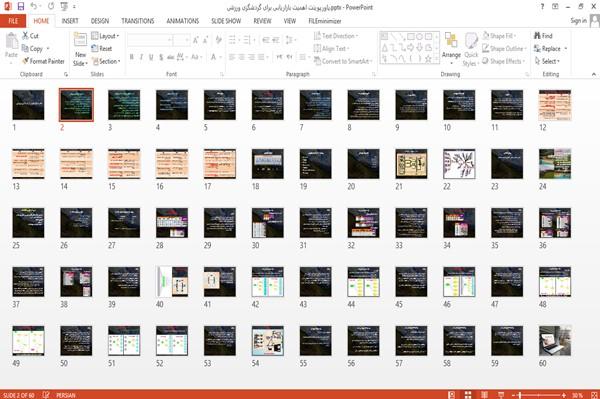Switch to DESIGN tab
Viewport: 600px width, 399px height.
(100, 21)
